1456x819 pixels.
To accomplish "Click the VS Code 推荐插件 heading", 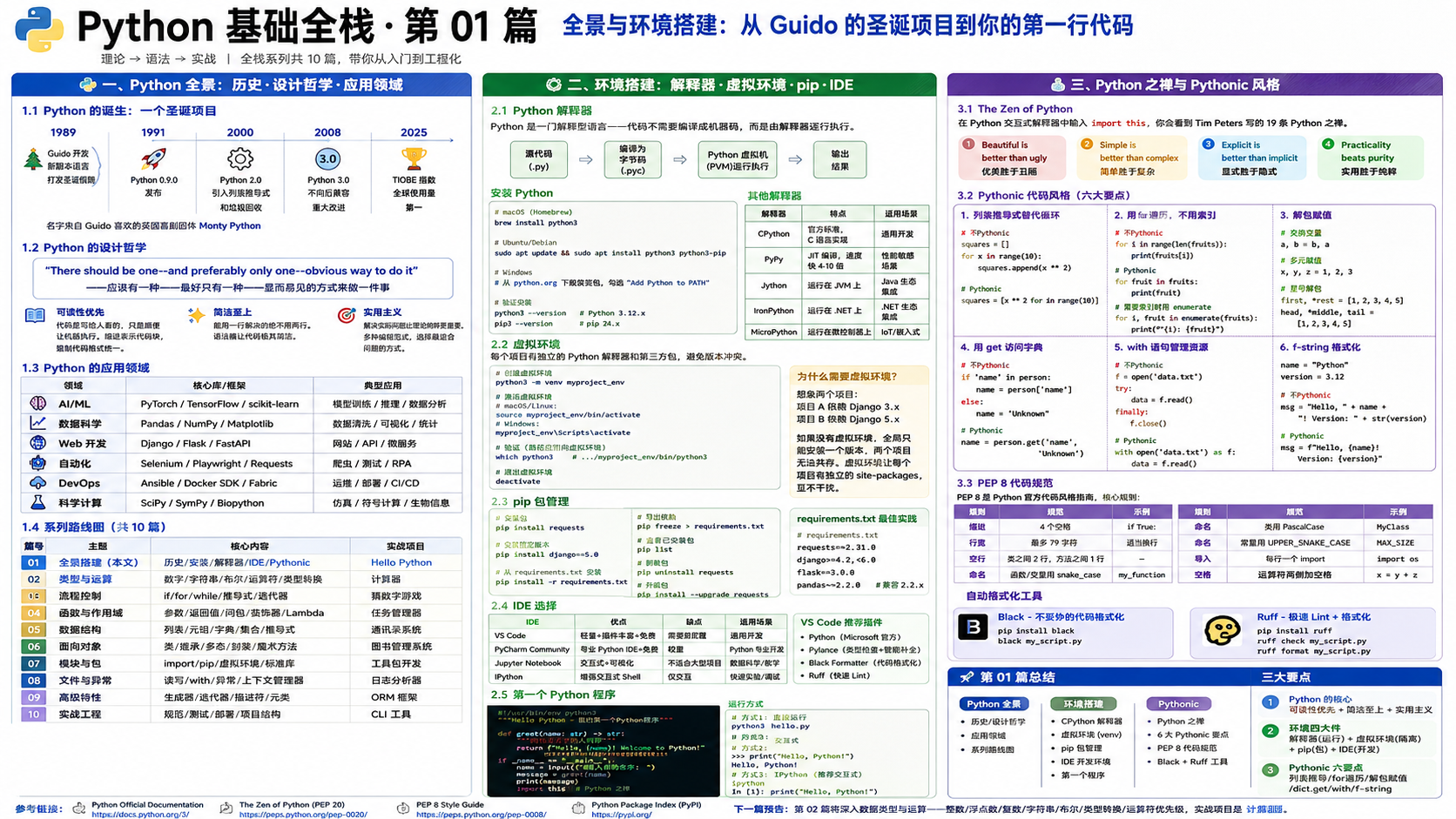I will [841, 622].
